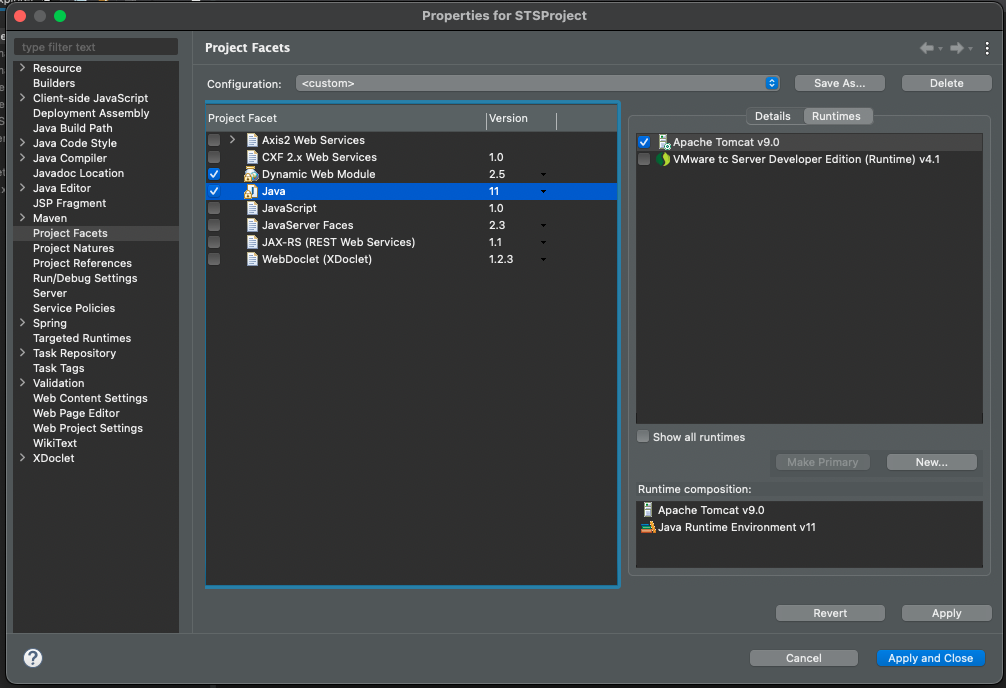Open the Javadoc Location page

click(x=78, y=173)
